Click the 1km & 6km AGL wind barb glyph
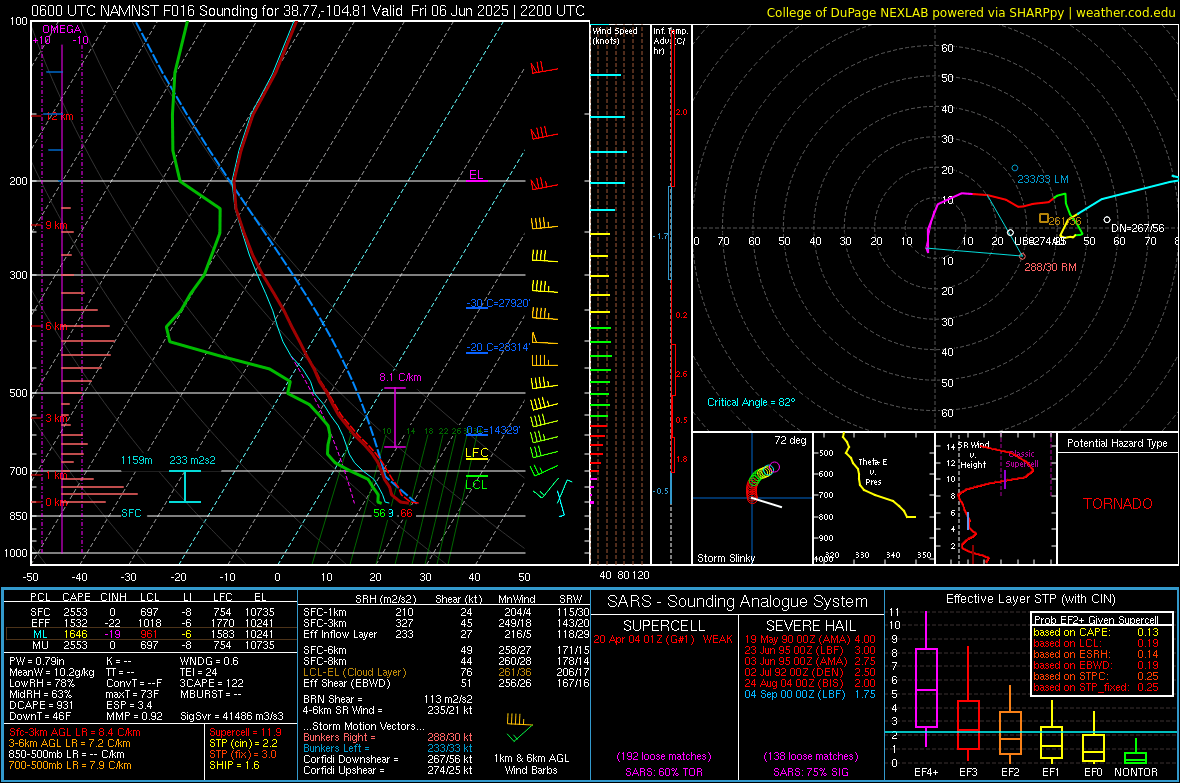The height and width of the screenshot is (783, 1180). click(519, 727)
